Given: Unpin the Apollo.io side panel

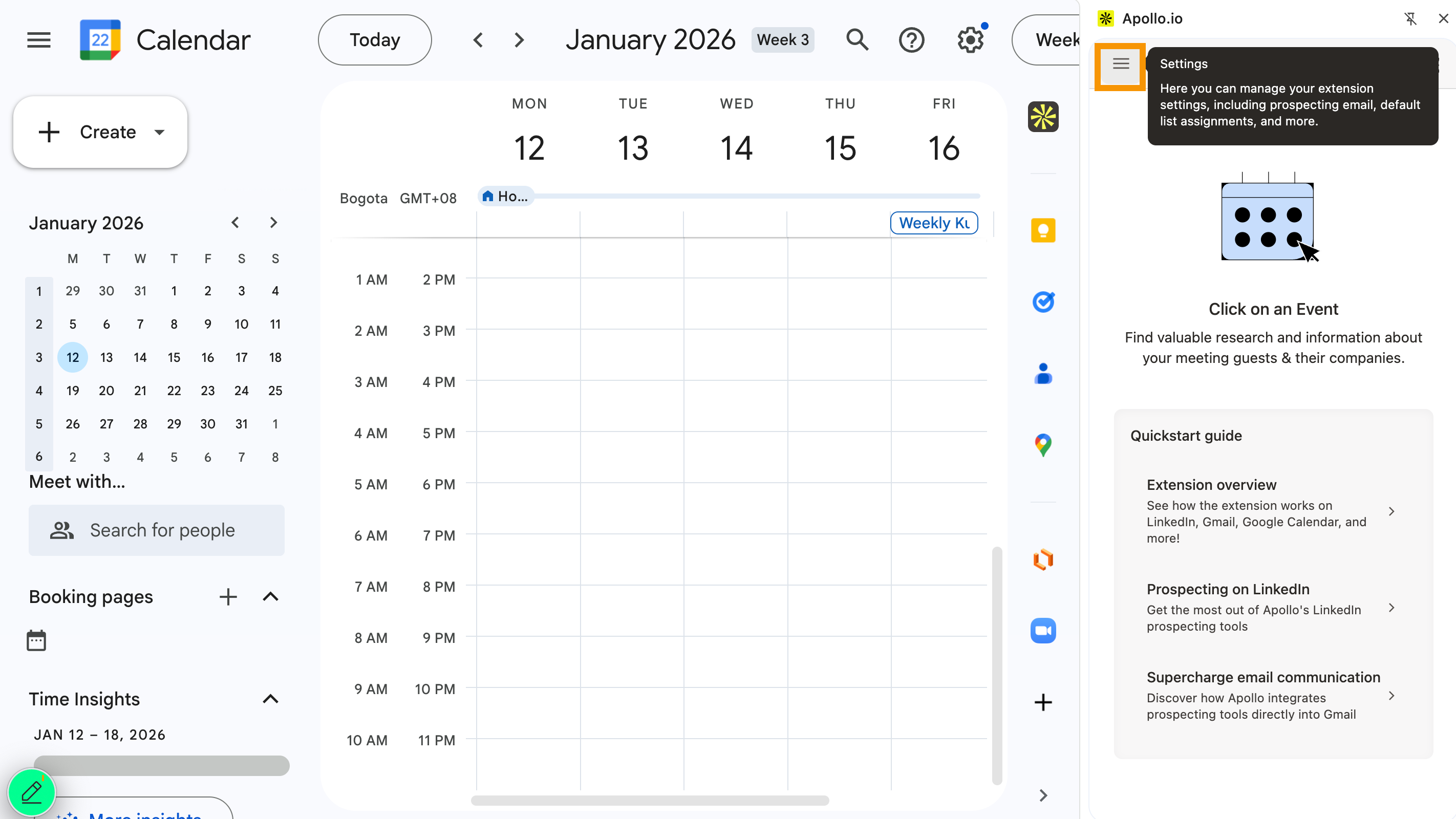Looking at the screenshot, I should tap(1410, 18).
